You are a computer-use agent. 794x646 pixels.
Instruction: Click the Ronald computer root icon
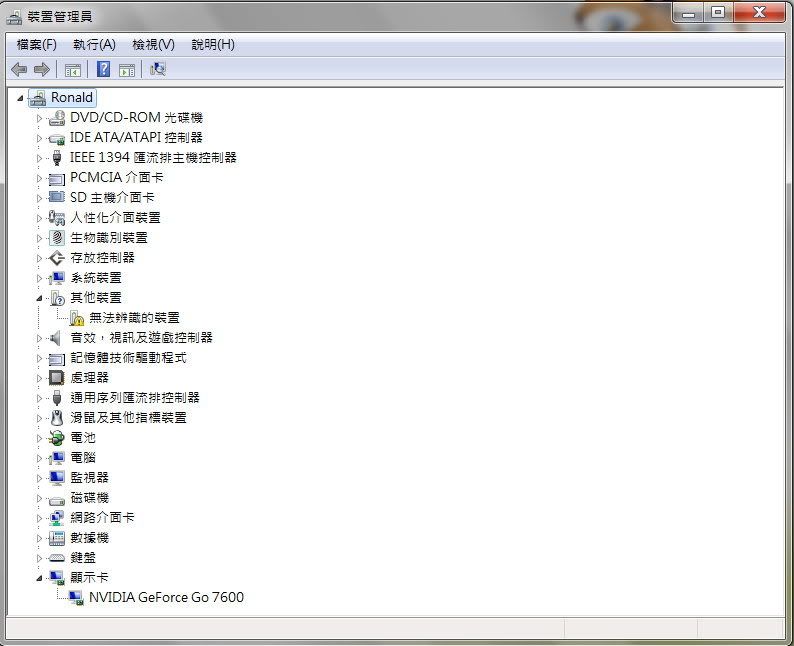click(38, 98)
